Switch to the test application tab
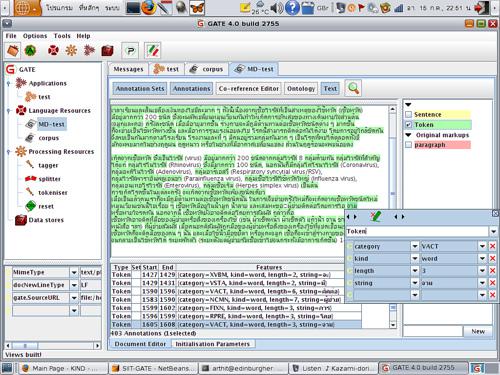Viewport: 500px width, 375px height. click(x=166, y=69)
